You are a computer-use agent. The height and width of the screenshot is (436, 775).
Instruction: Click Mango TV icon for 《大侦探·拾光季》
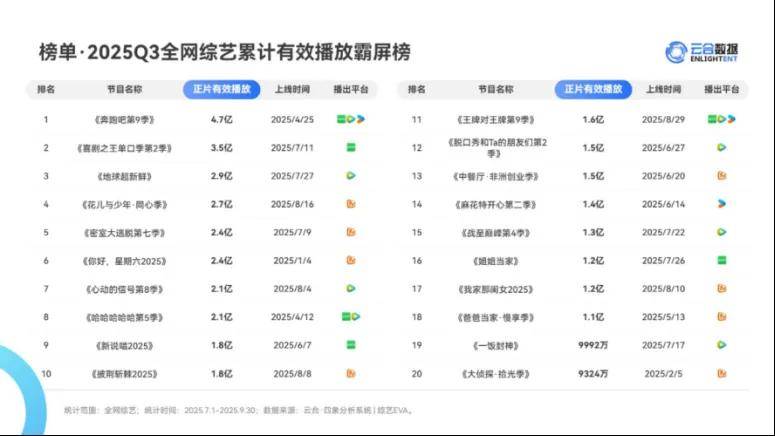[x=722, y=373]
